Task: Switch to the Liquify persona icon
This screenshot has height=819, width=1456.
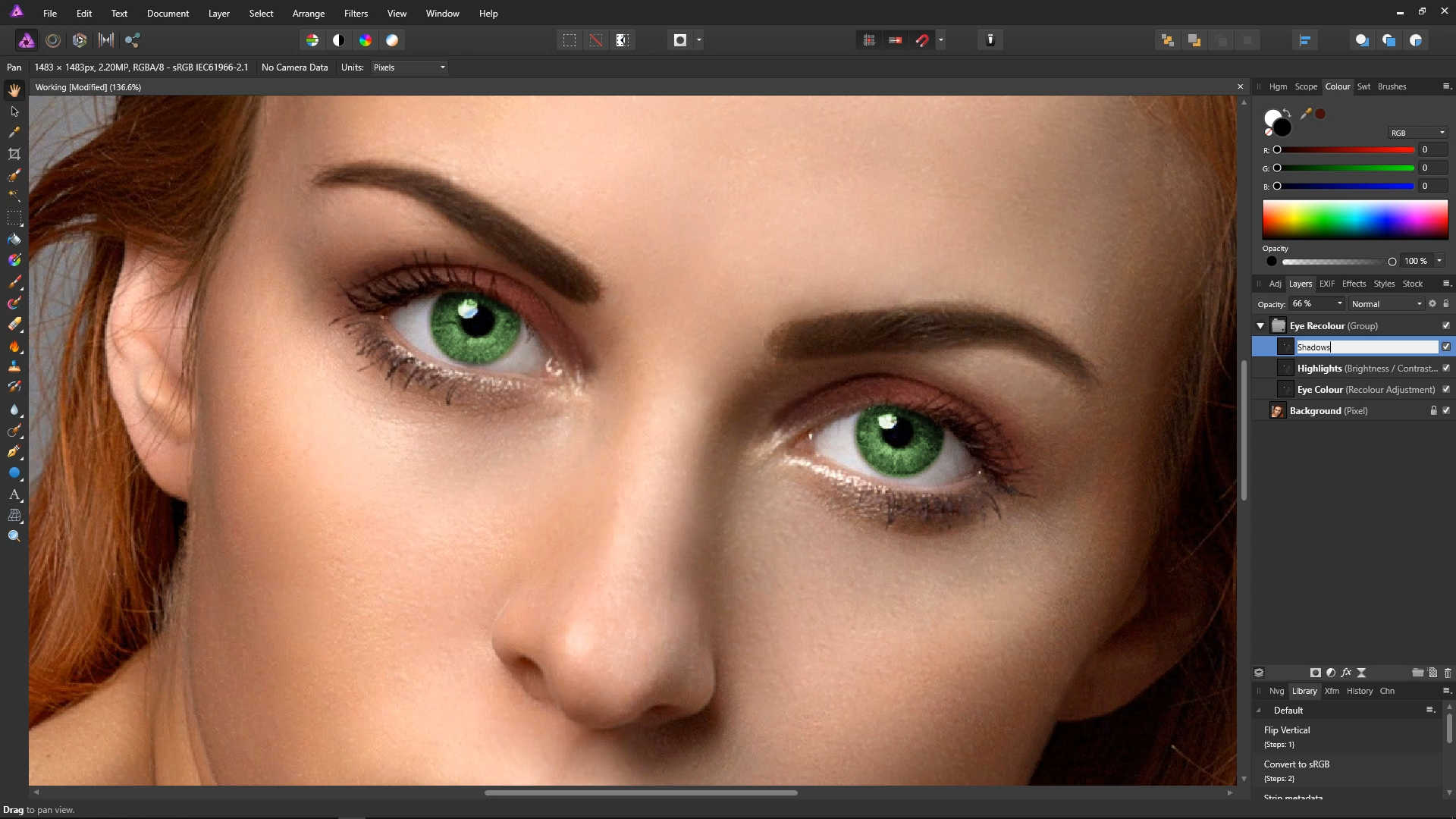Action: click(53, 40)
